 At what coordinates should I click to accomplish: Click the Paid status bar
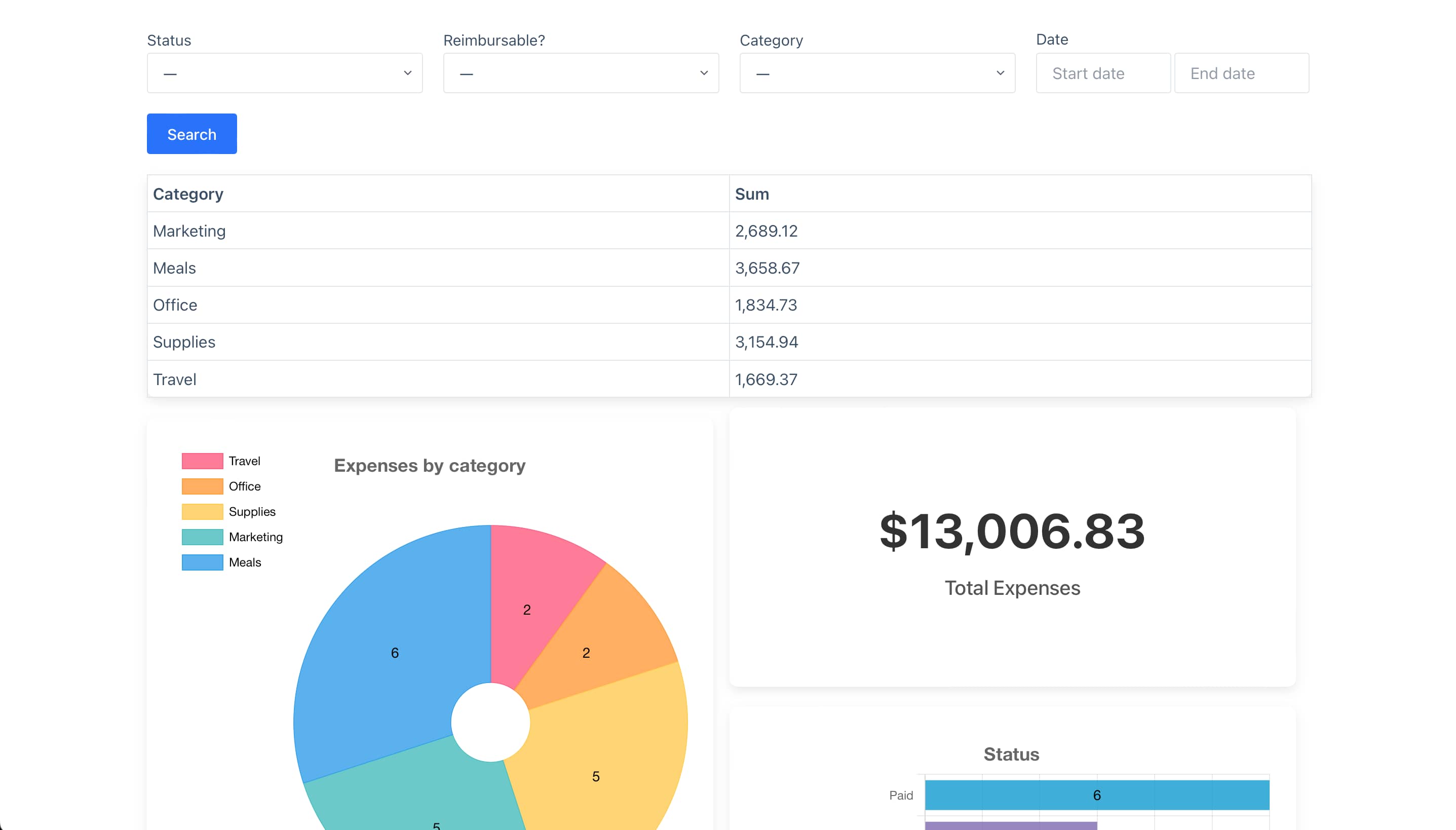click(x=1096, y=795)
